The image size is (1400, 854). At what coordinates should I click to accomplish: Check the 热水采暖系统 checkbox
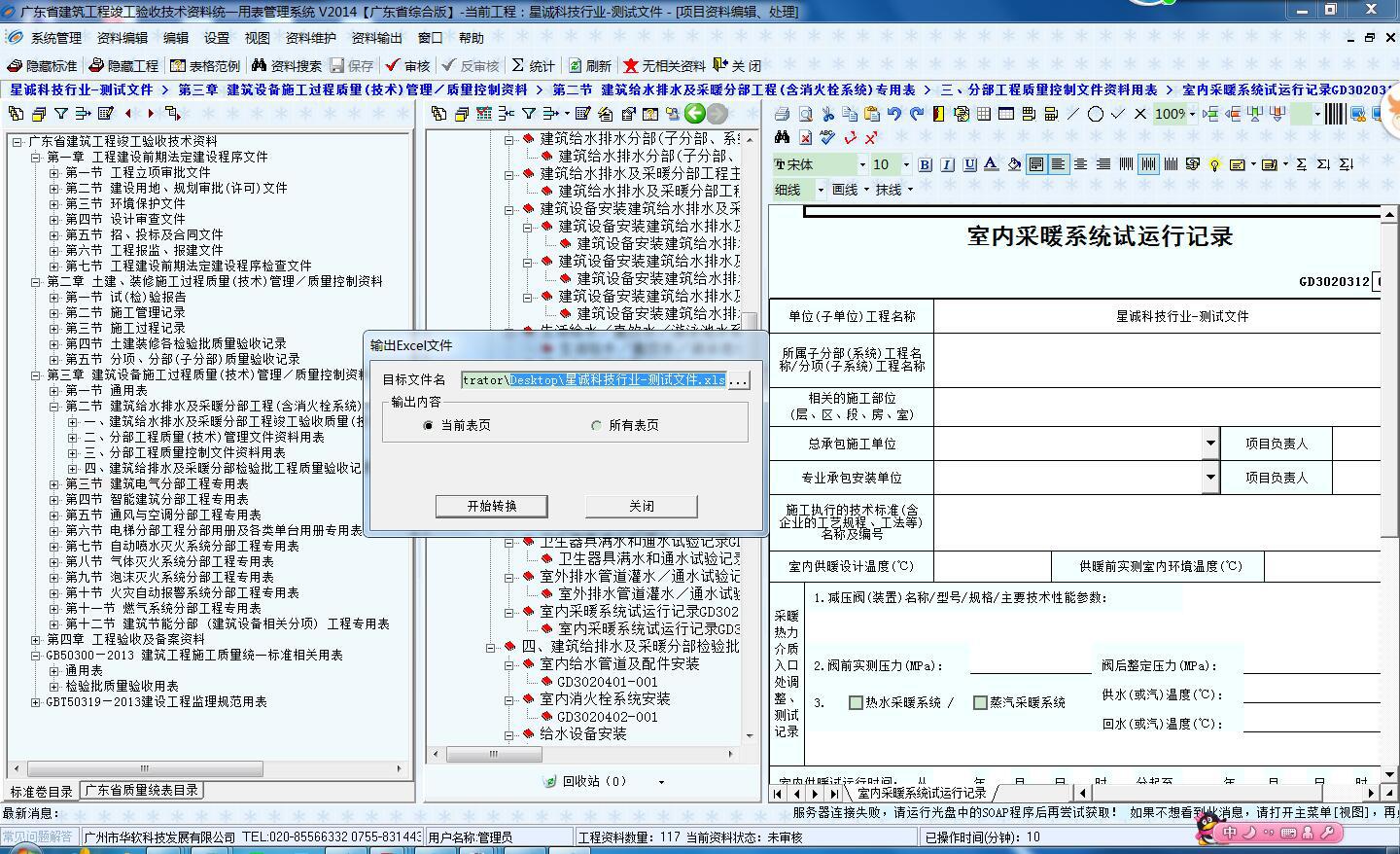(x=856, y=702)
